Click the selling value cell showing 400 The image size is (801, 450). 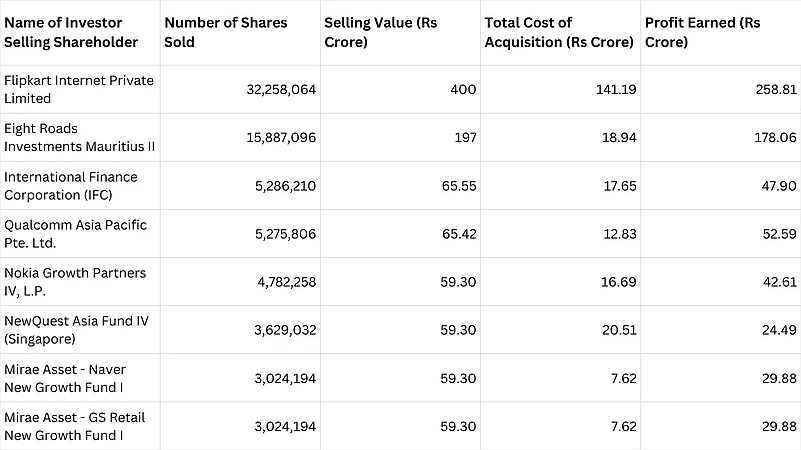463,89
